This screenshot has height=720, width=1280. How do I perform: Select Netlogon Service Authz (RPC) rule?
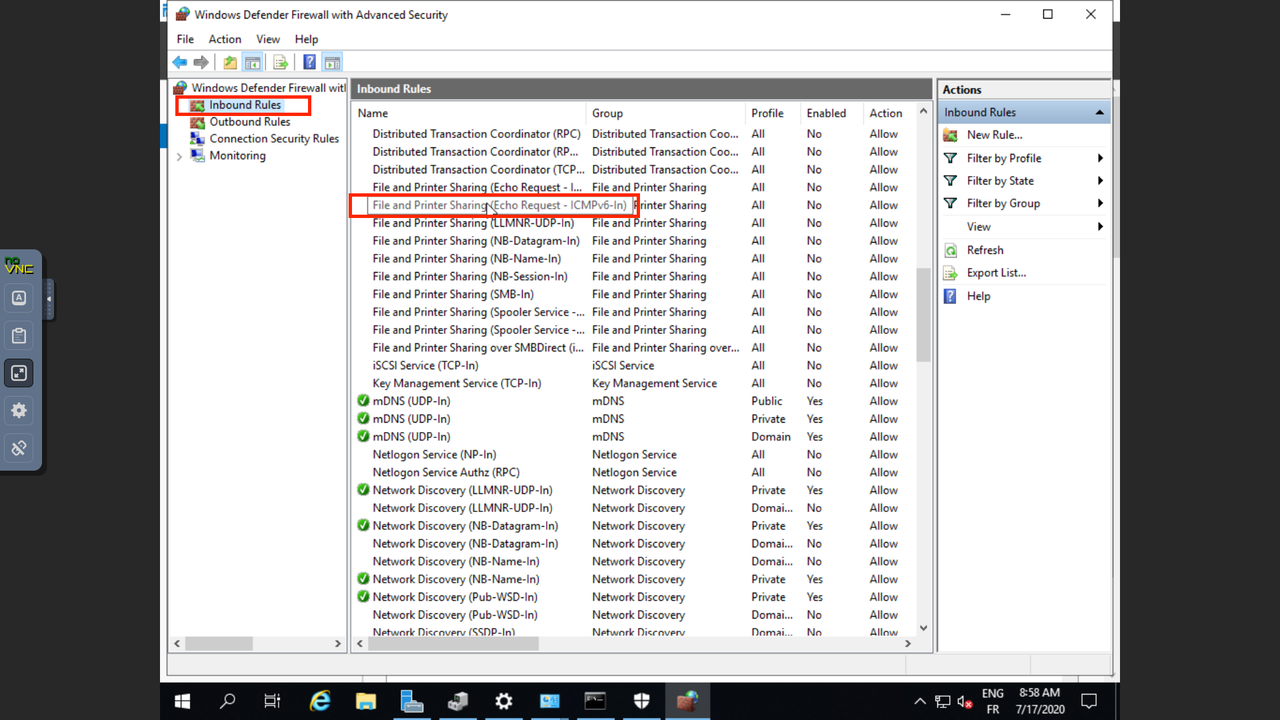point(446,472)
